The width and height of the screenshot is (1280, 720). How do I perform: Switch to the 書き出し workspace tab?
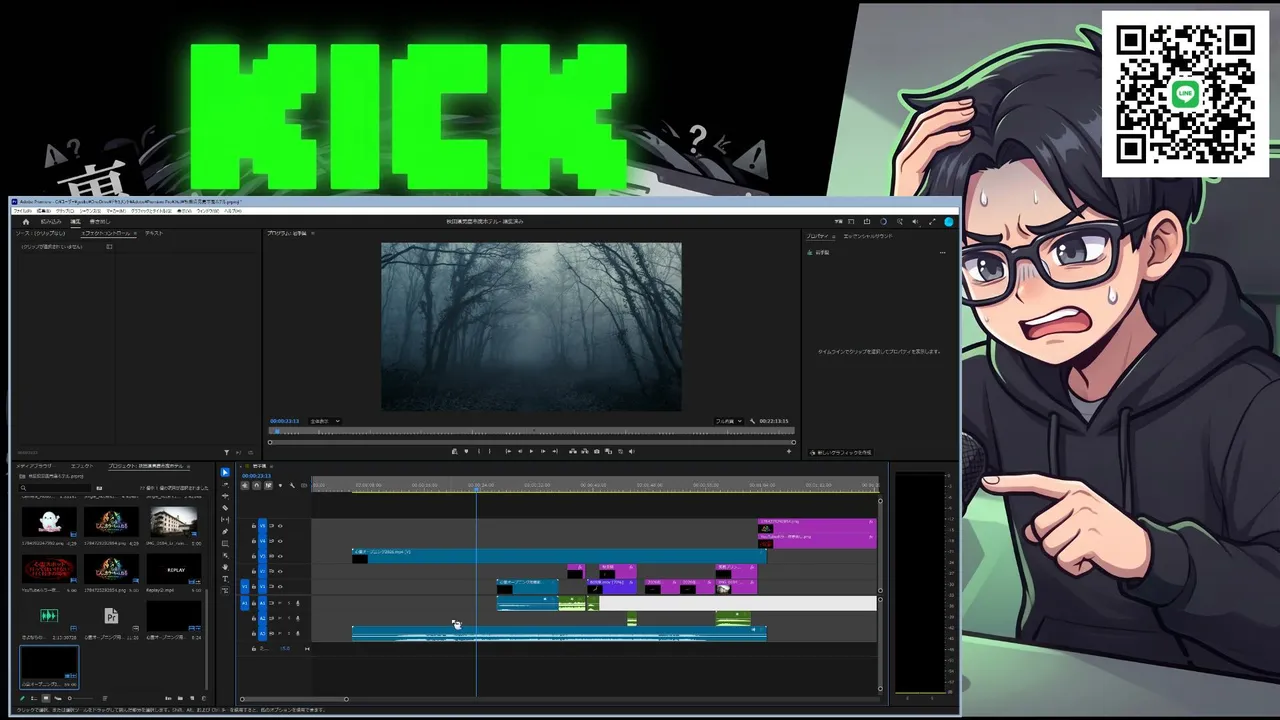[x=99, y=221]
